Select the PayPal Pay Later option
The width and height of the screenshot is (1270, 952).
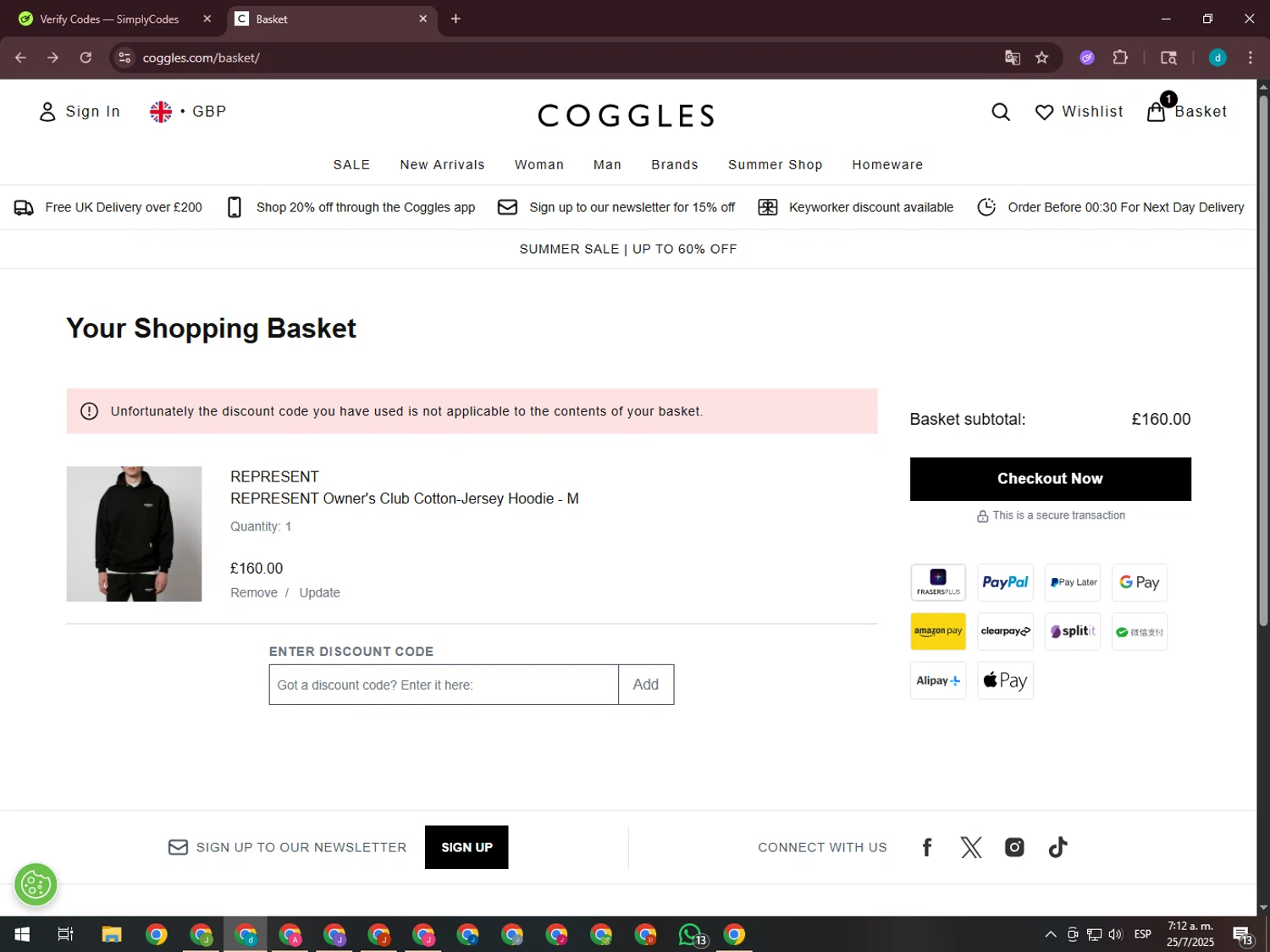tap(1073, 582)
